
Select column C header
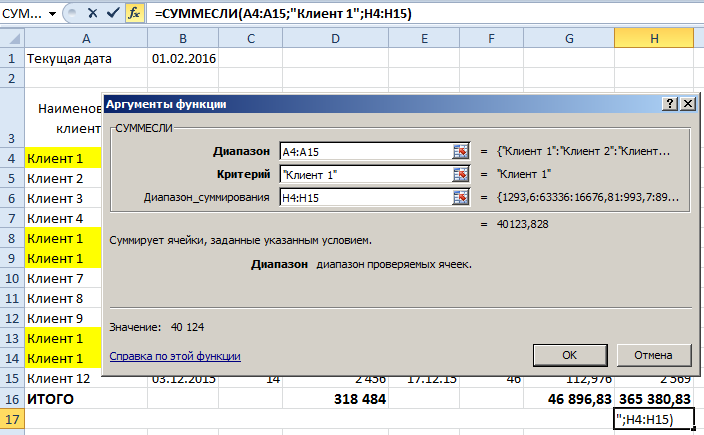[x=251, y=39]
